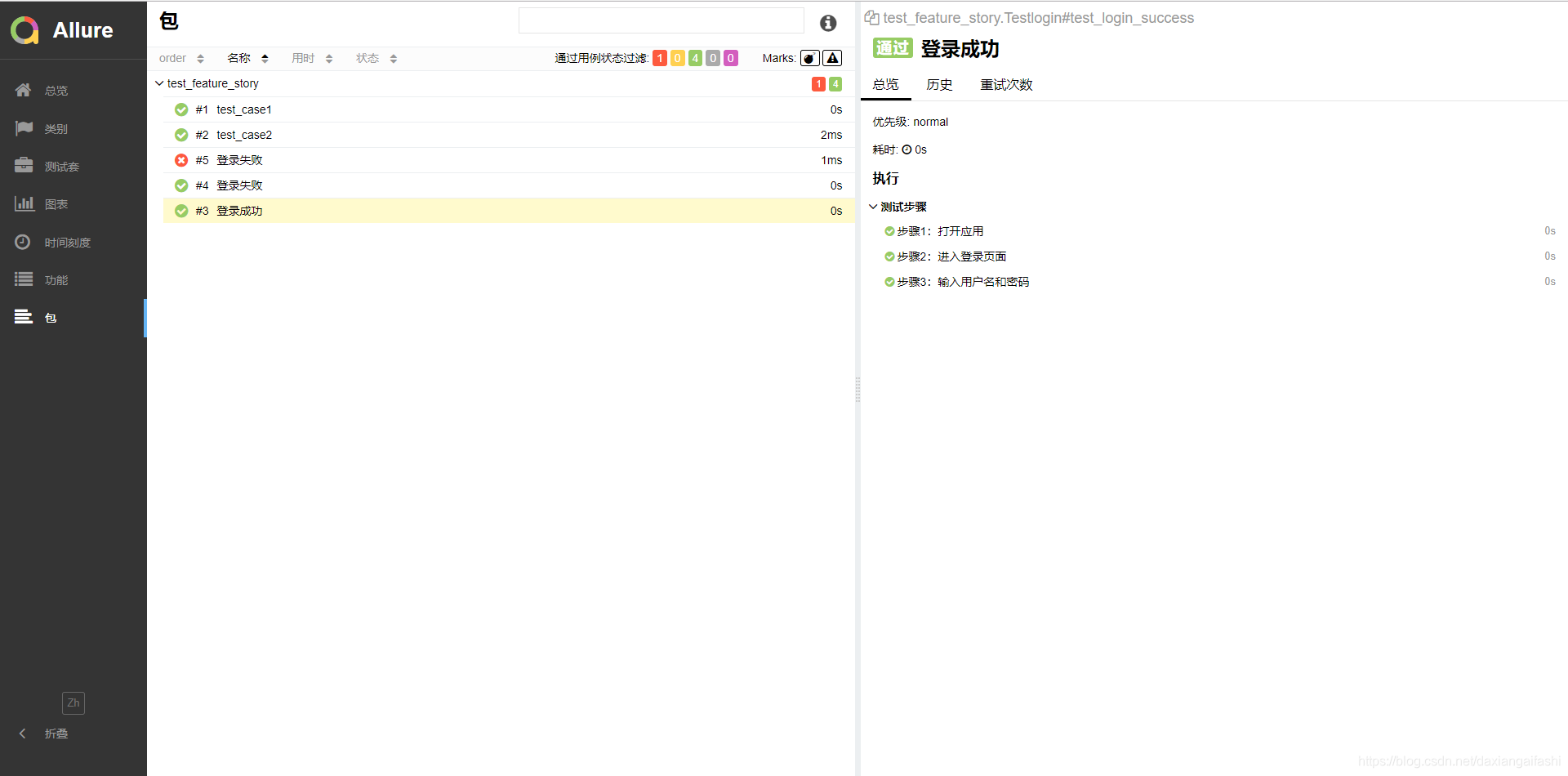Click the duration clock icon next to 耗时
This screenshot has height=776, width=1568.
906,149
